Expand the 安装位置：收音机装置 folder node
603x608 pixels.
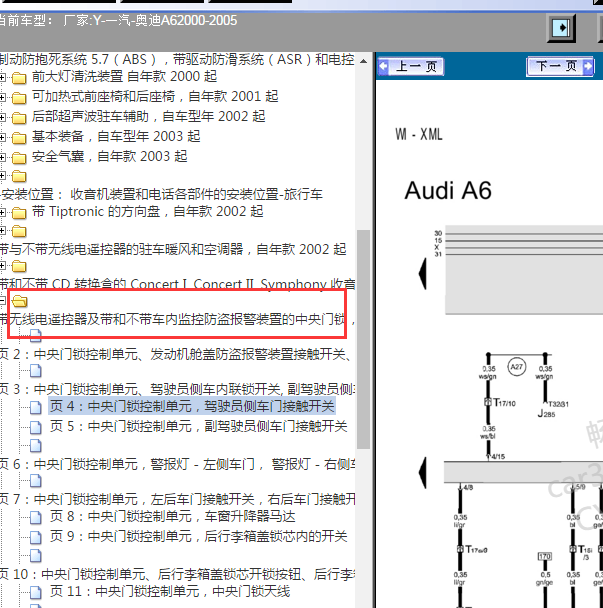point(2,176)
